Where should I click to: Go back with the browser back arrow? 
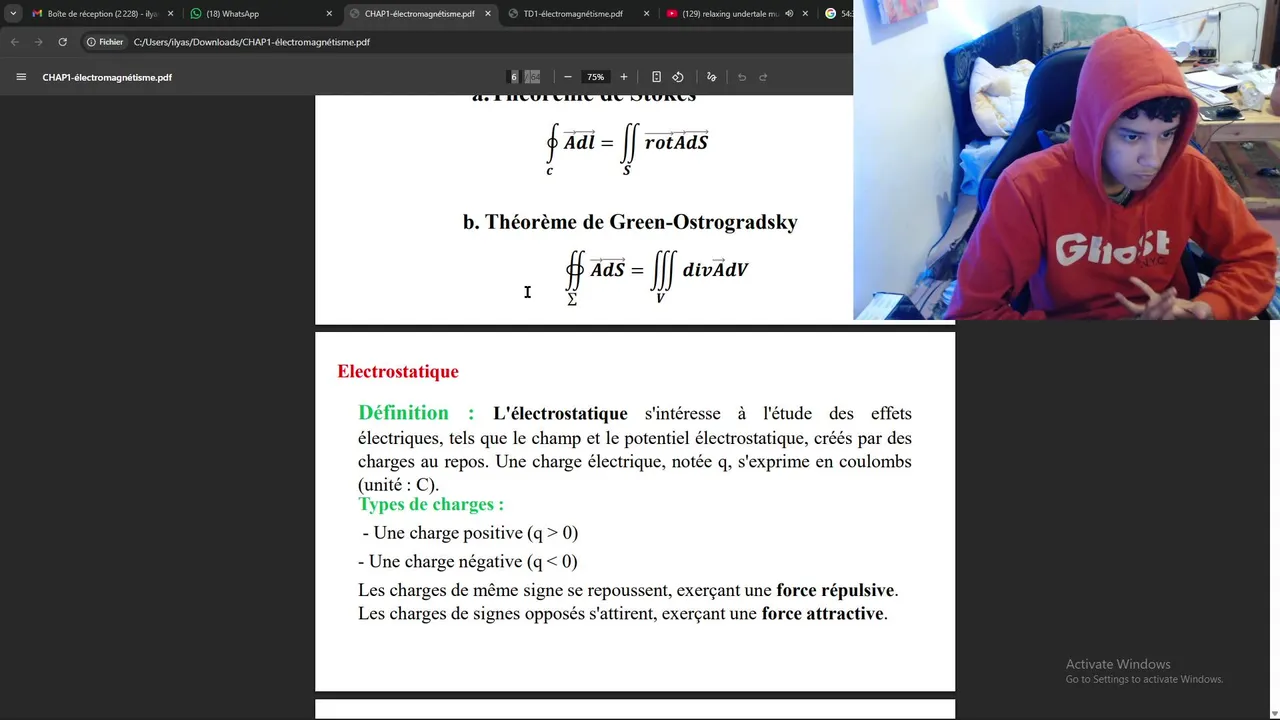coord(14,42)
